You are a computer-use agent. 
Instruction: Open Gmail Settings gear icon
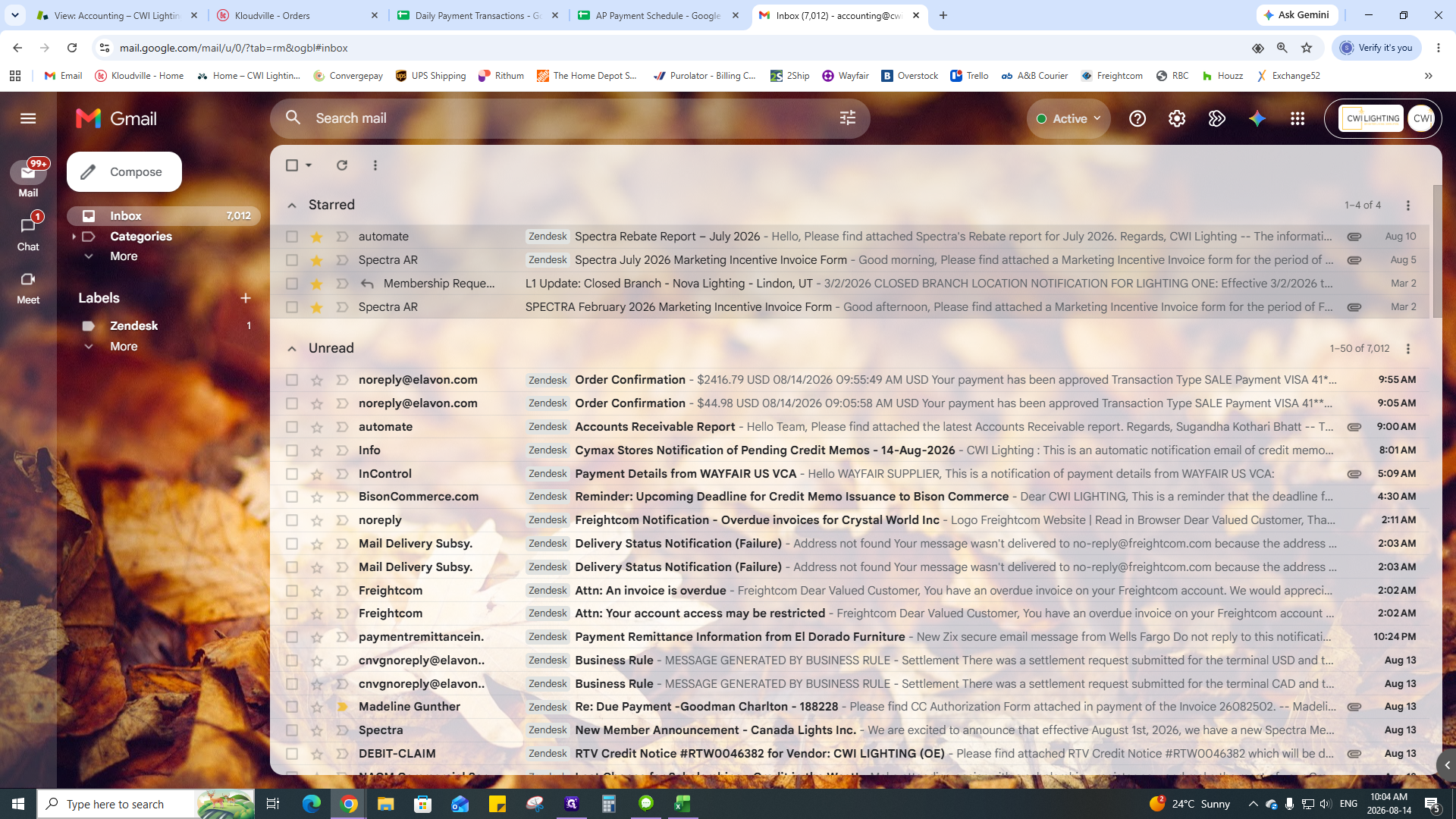click(1177, 118)
